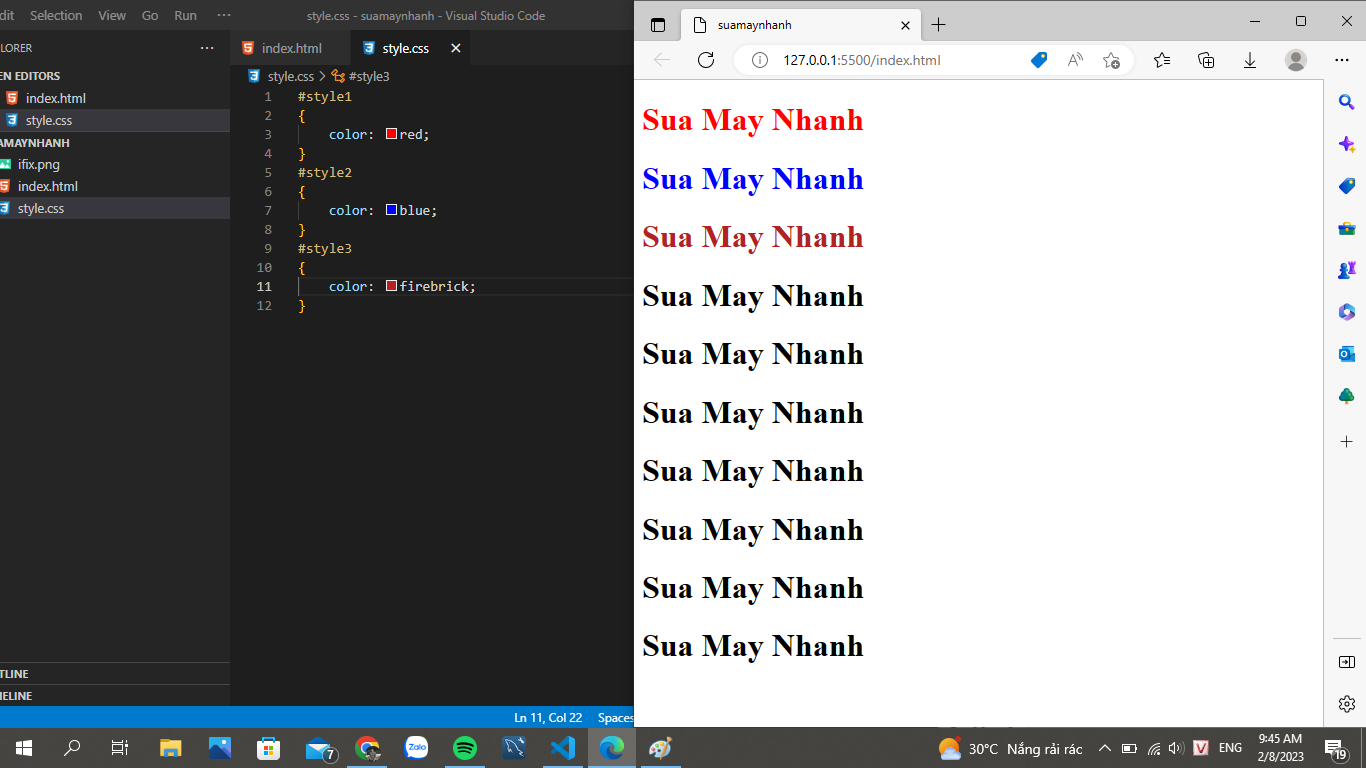Open the blue color picker swatch
1366x768 pixels.
(x=392, y=210)
